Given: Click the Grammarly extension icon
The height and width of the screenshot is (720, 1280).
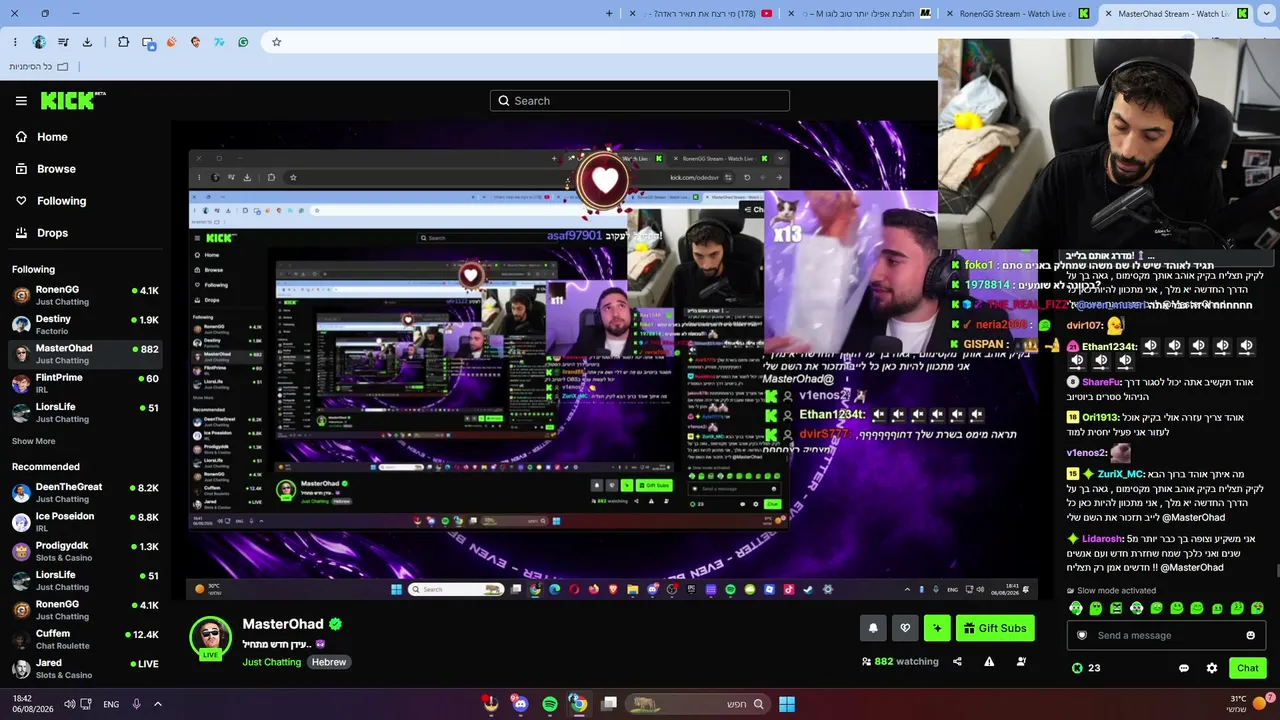Looking at the screenshot, I should click(x=243, y=42).
